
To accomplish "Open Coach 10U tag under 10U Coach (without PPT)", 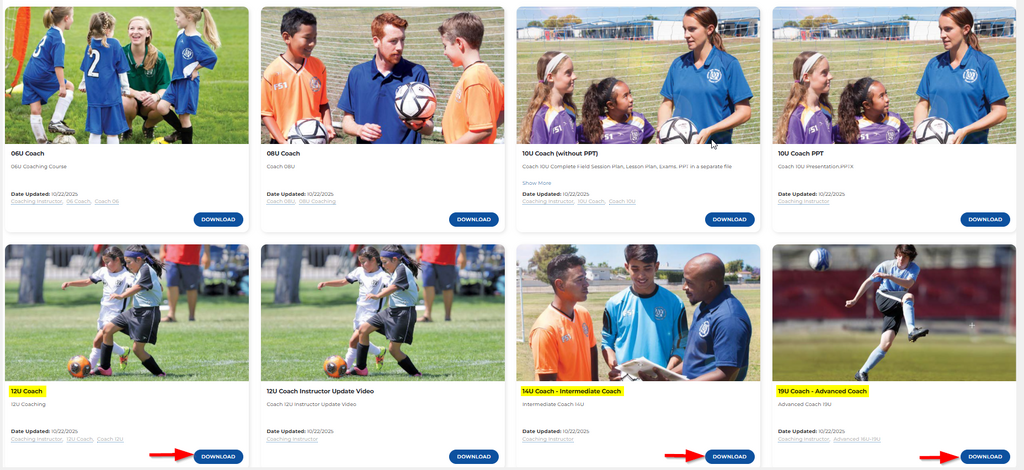I will click(622, 202).
